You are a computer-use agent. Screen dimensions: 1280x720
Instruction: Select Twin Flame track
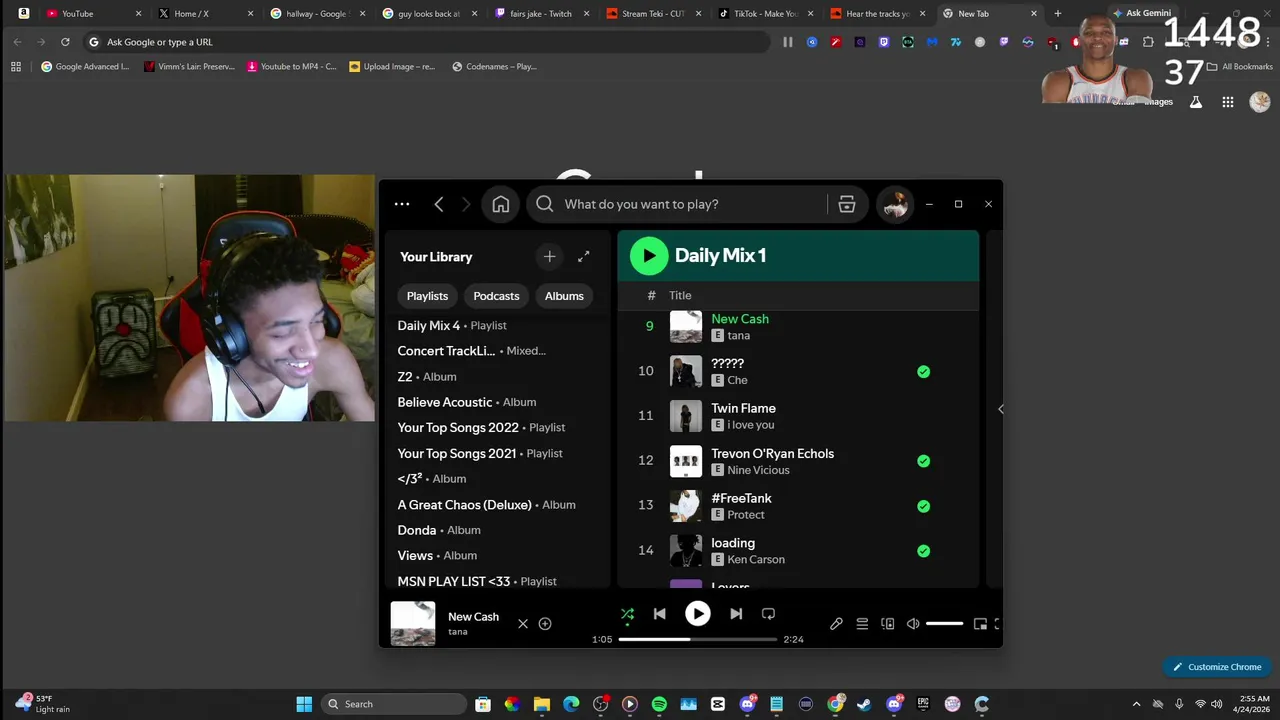click(x=743, y=408)
